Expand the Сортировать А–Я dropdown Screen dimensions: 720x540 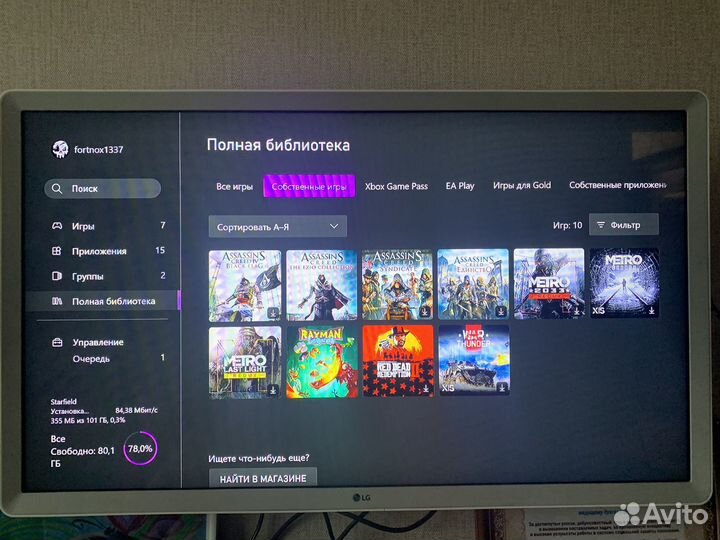click(x=278, y=226)
